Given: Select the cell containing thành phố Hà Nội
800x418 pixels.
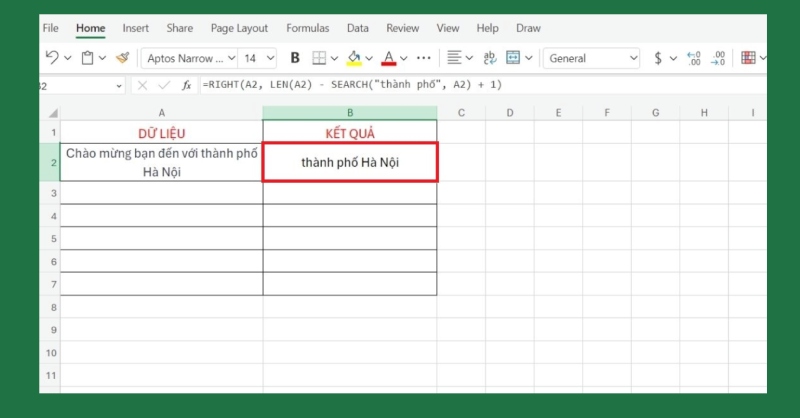Looking at the screenshot, I should click(350, 163).
